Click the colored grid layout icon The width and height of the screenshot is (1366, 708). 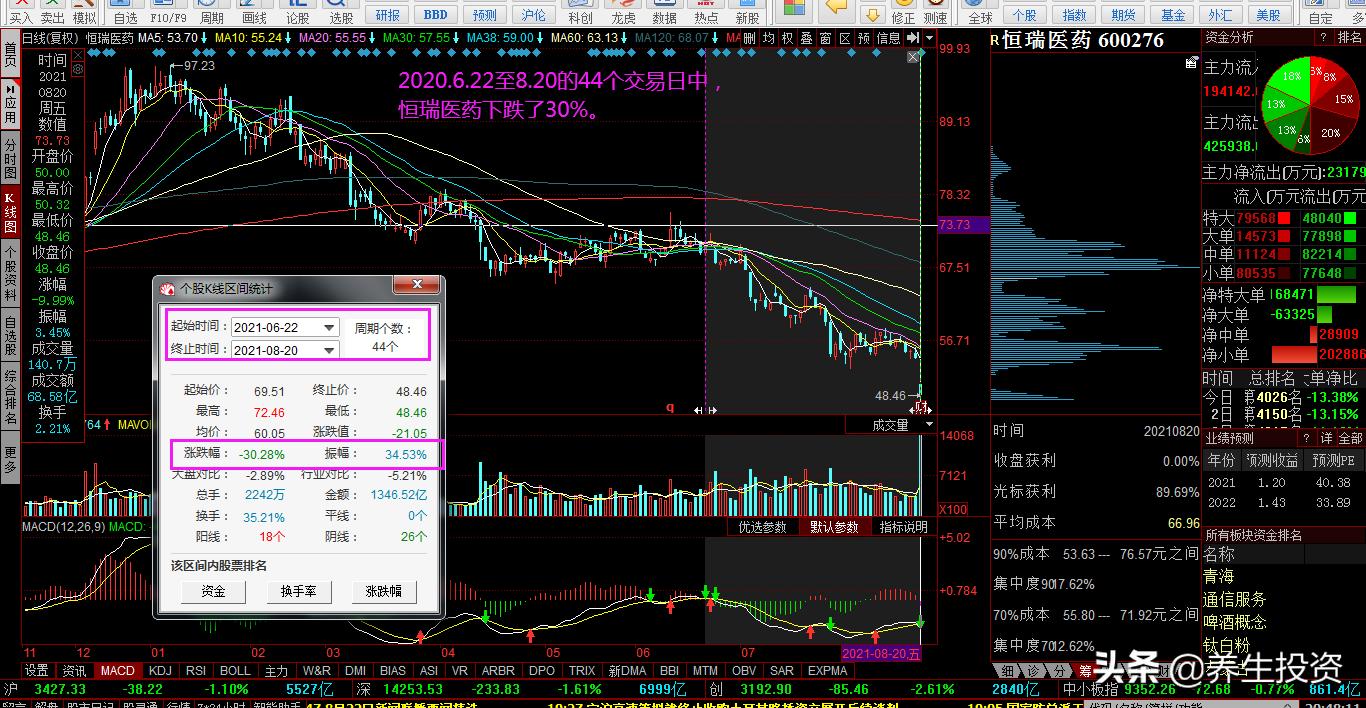tap(794, 8)
